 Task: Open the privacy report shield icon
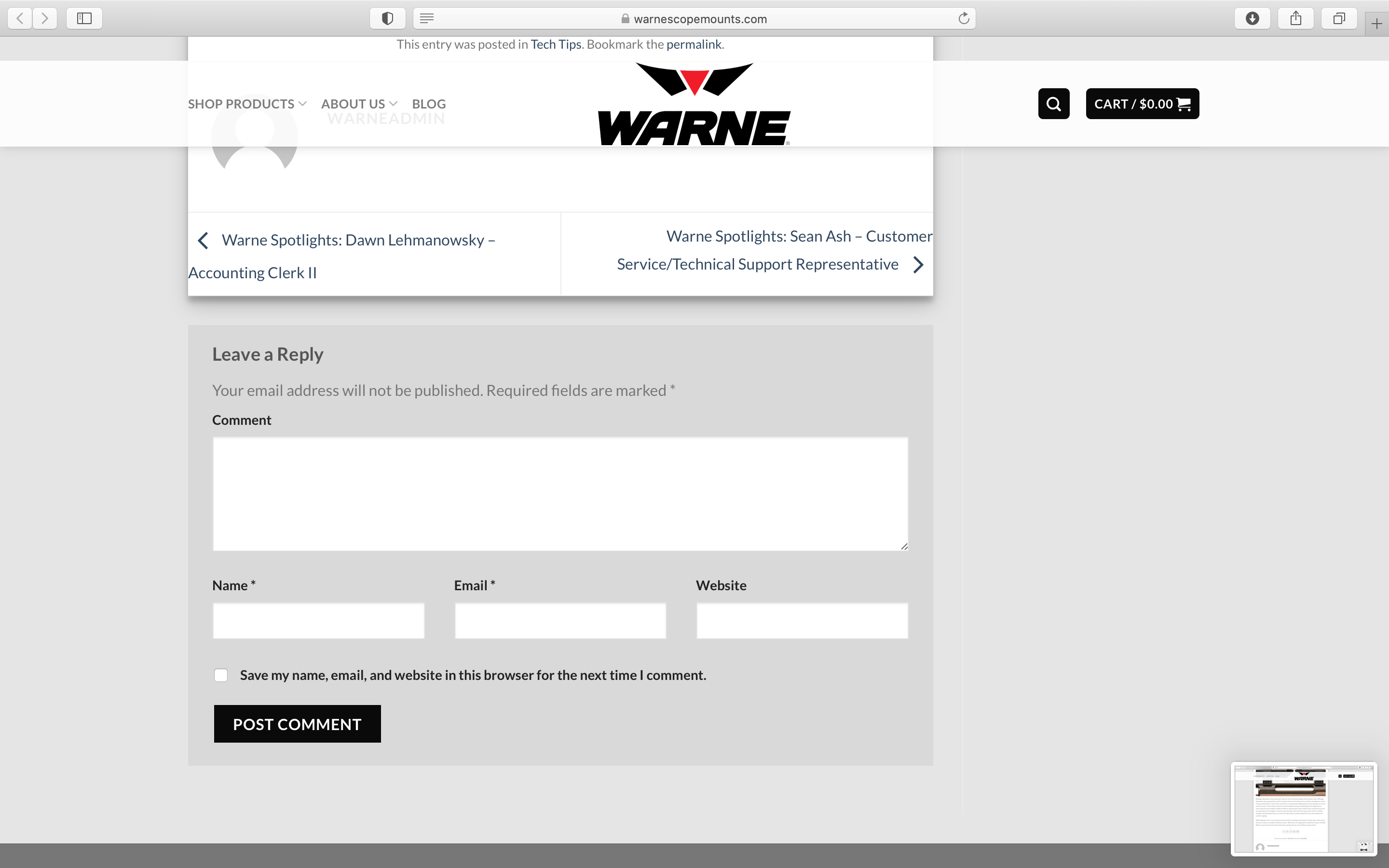pos(387,18)
